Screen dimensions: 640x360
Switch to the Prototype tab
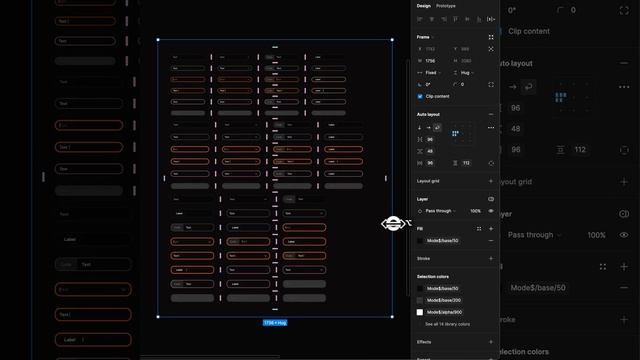tap(446, 6)
